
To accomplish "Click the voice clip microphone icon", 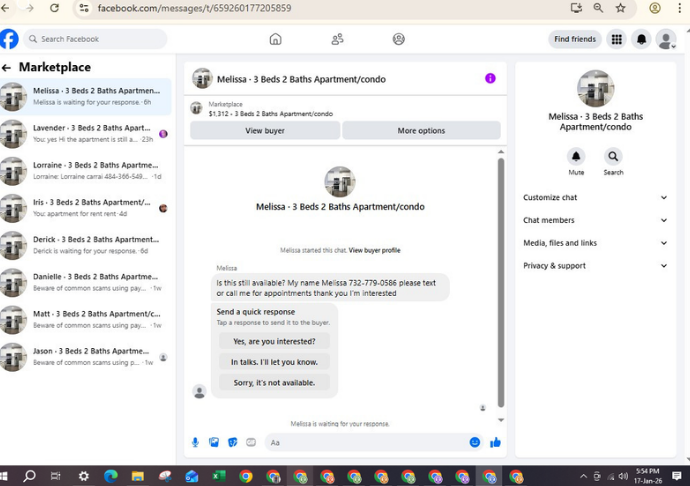I will pos(195,442).
